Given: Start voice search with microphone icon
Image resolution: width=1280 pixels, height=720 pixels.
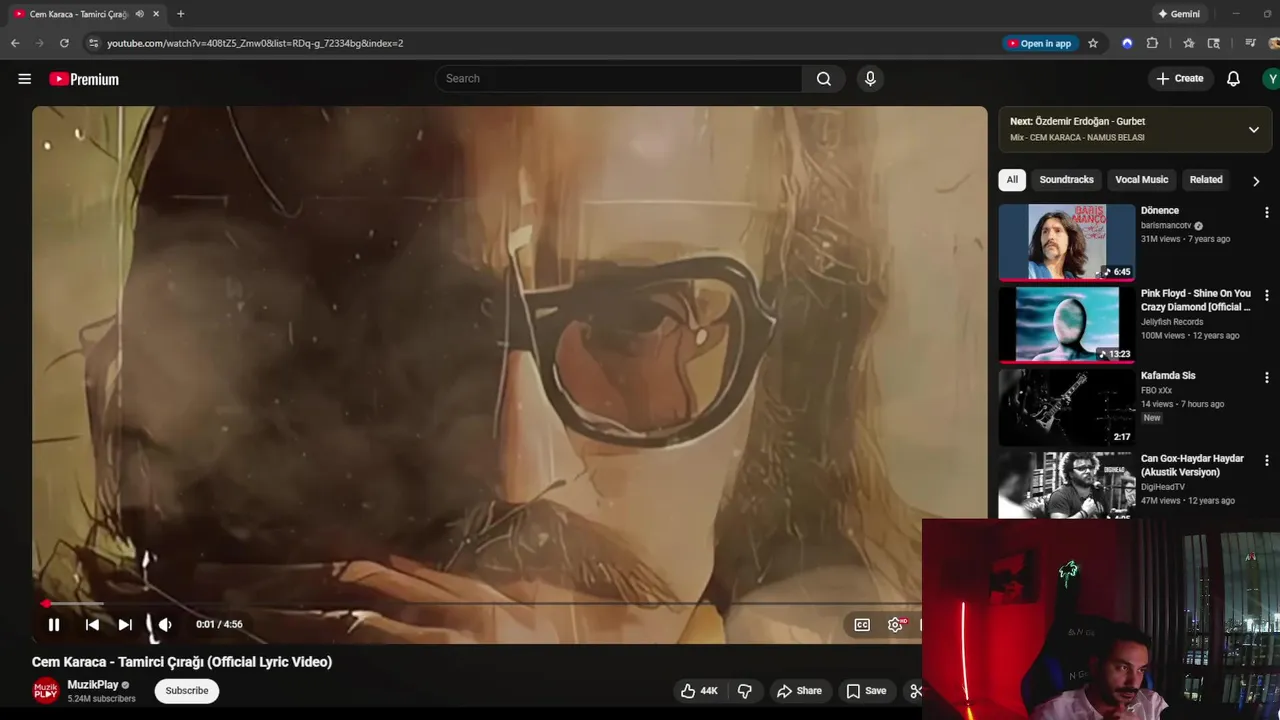Looking at the screenshot, I should click(x=870, y=79).
